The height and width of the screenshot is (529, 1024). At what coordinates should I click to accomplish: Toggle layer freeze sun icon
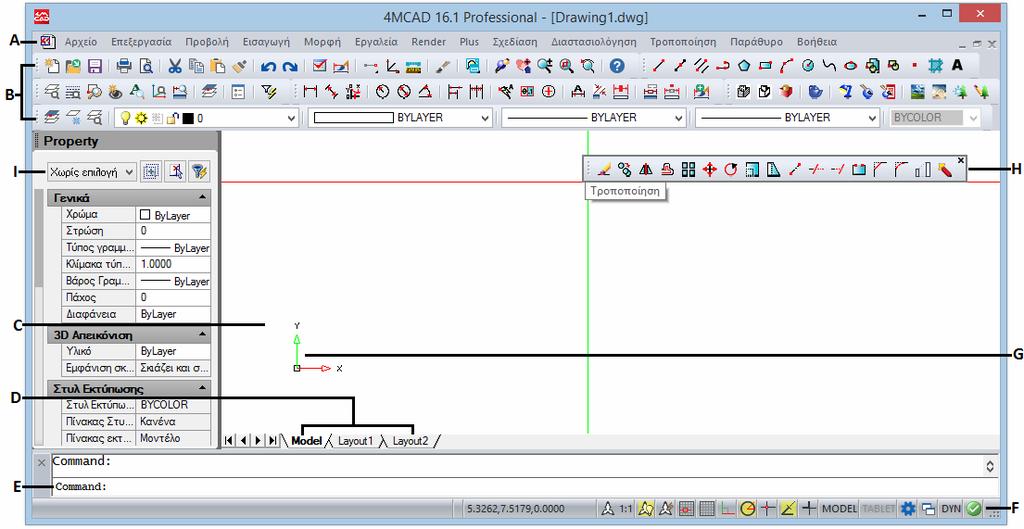pos(141,118)
